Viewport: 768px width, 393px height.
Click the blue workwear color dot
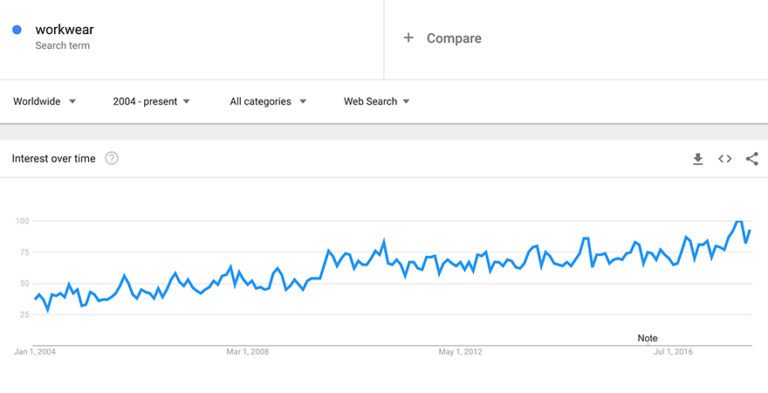17,29
